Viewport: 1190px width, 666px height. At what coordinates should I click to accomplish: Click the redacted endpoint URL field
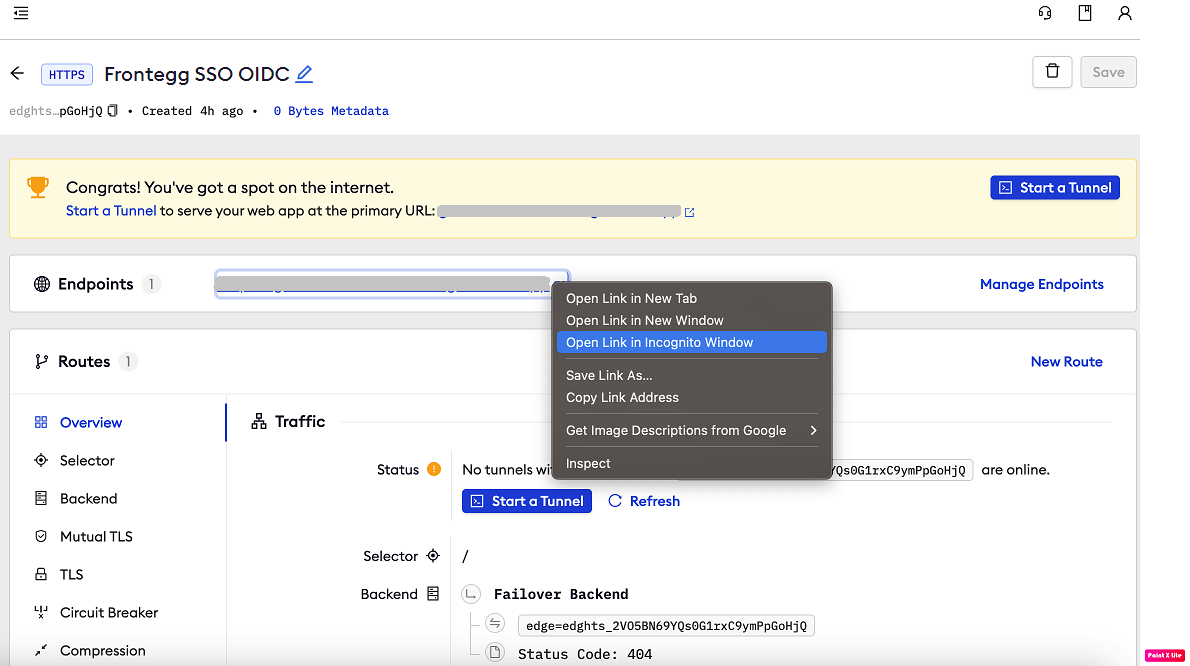392,284
